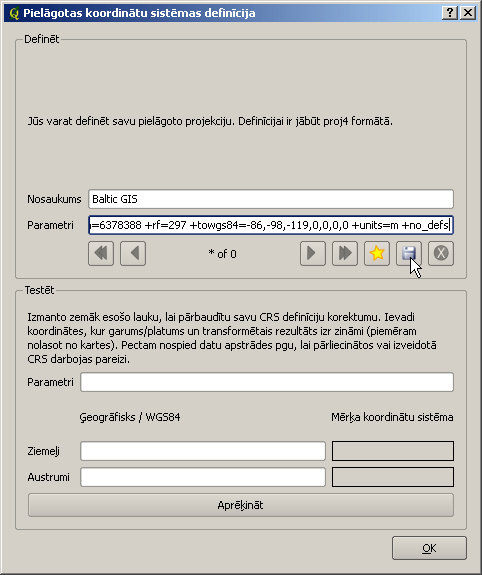Go to the next CRS record
482x575 pixels.
point(313,253)
